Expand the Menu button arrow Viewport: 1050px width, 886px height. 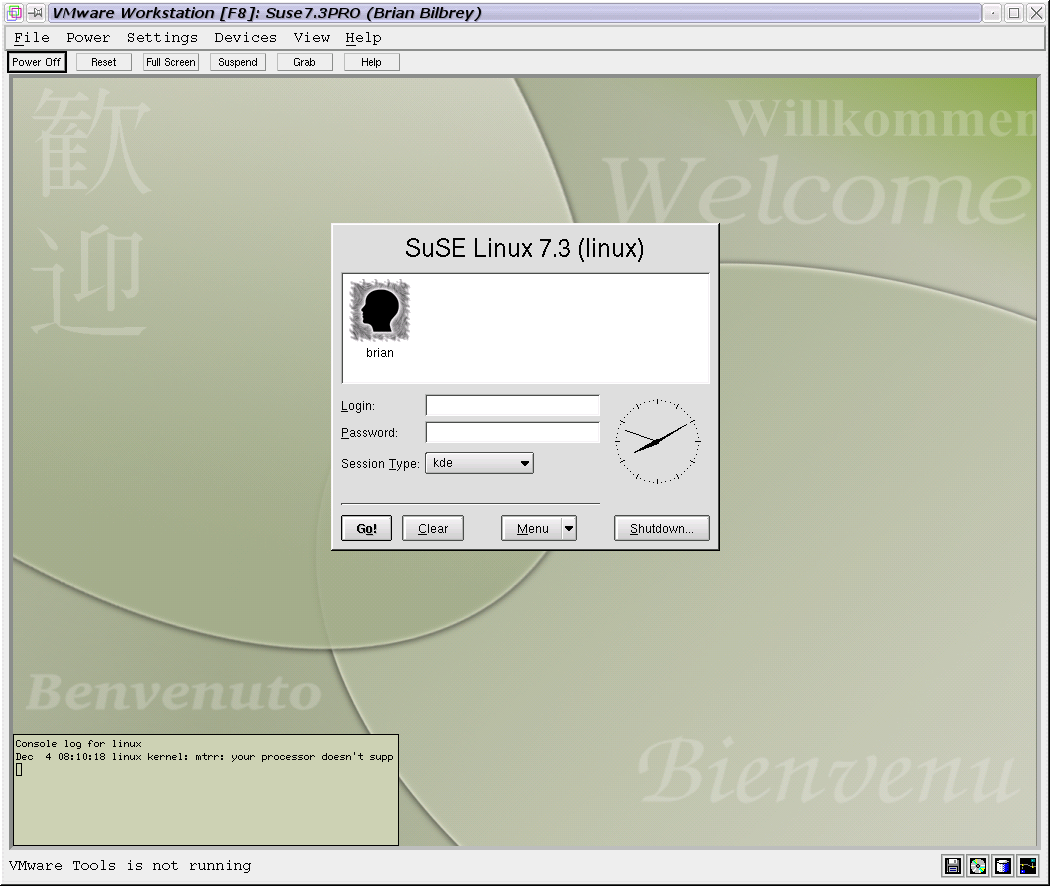[x=569, y=529]
